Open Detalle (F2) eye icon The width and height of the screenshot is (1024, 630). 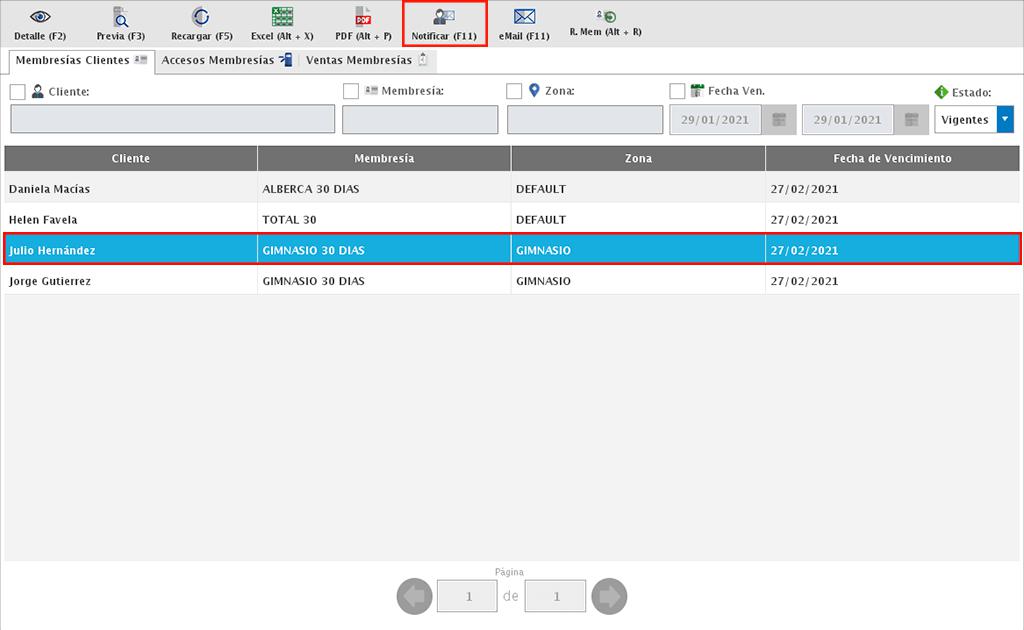tap(40, 18)
